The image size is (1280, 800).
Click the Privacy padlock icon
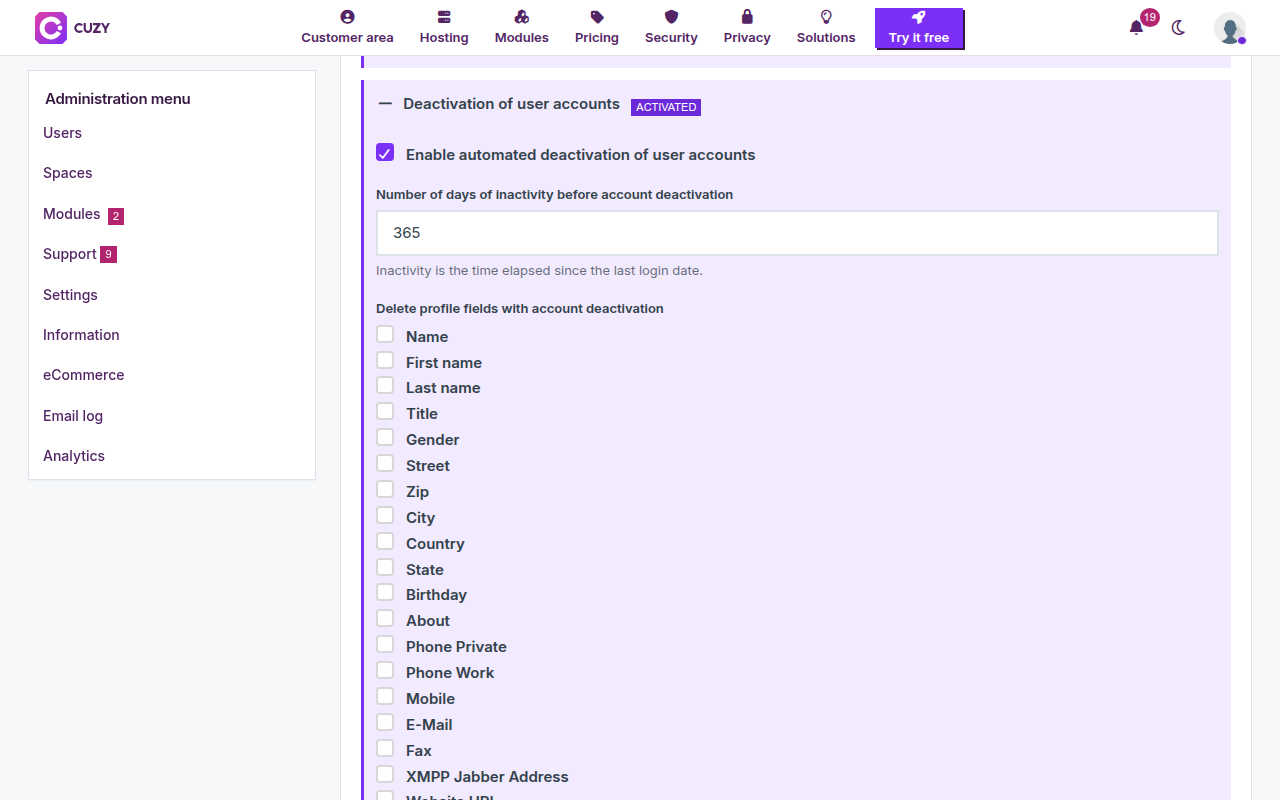pos(747,17)
